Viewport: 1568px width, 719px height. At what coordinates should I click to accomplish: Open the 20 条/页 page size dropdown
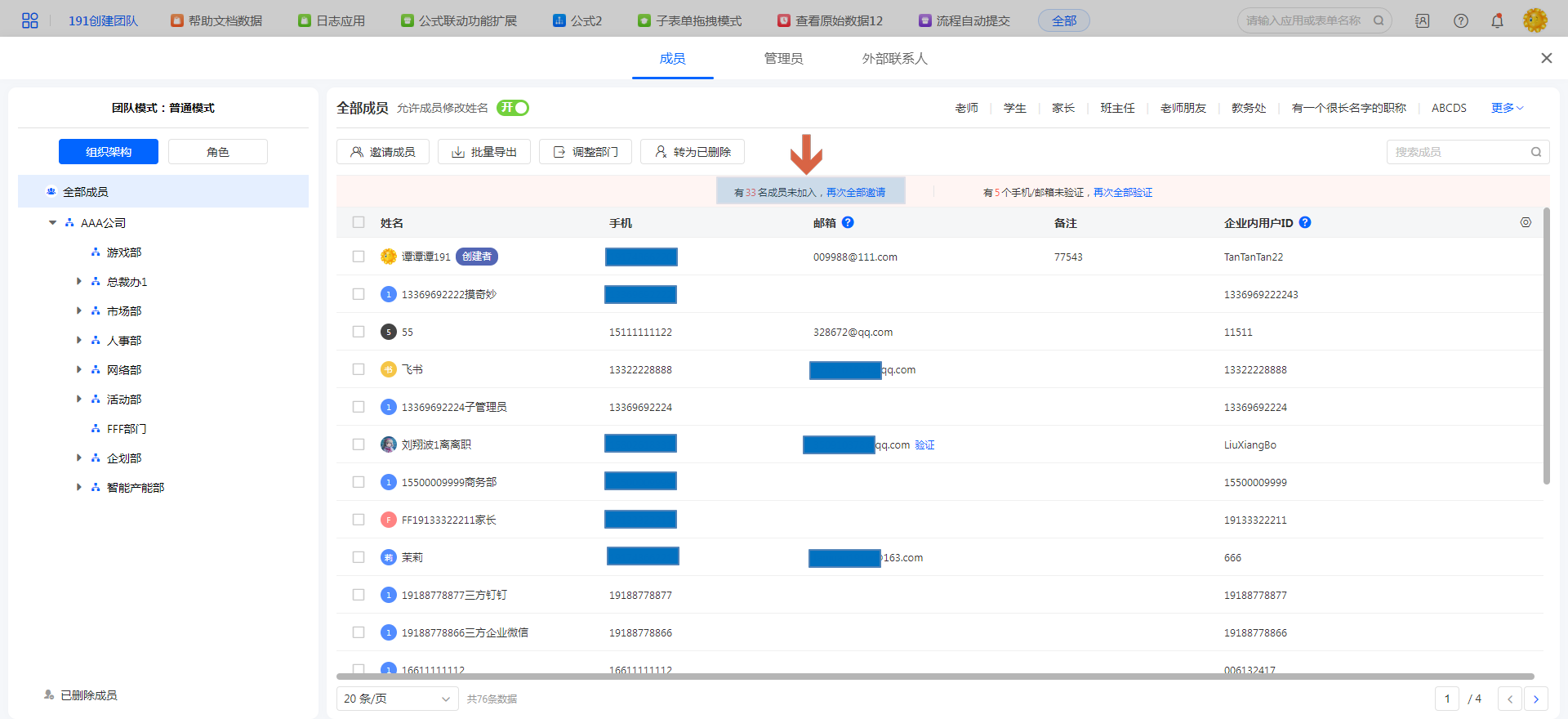tap(397, 699)
